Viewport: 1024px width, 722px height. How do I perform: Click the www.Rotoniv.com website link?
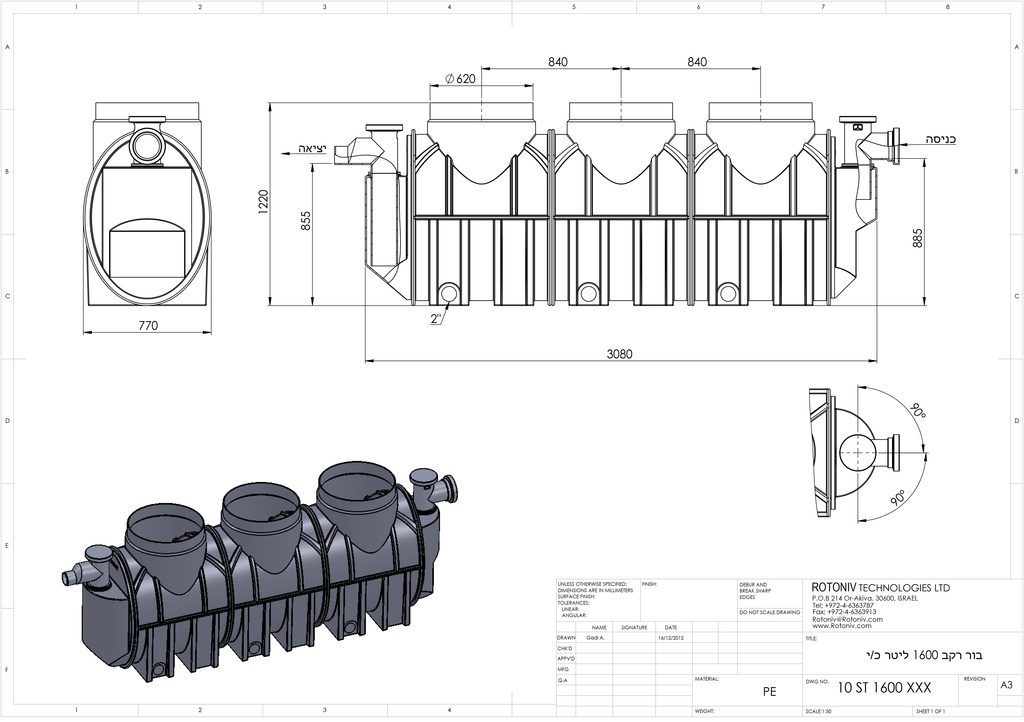coord(841,626)
